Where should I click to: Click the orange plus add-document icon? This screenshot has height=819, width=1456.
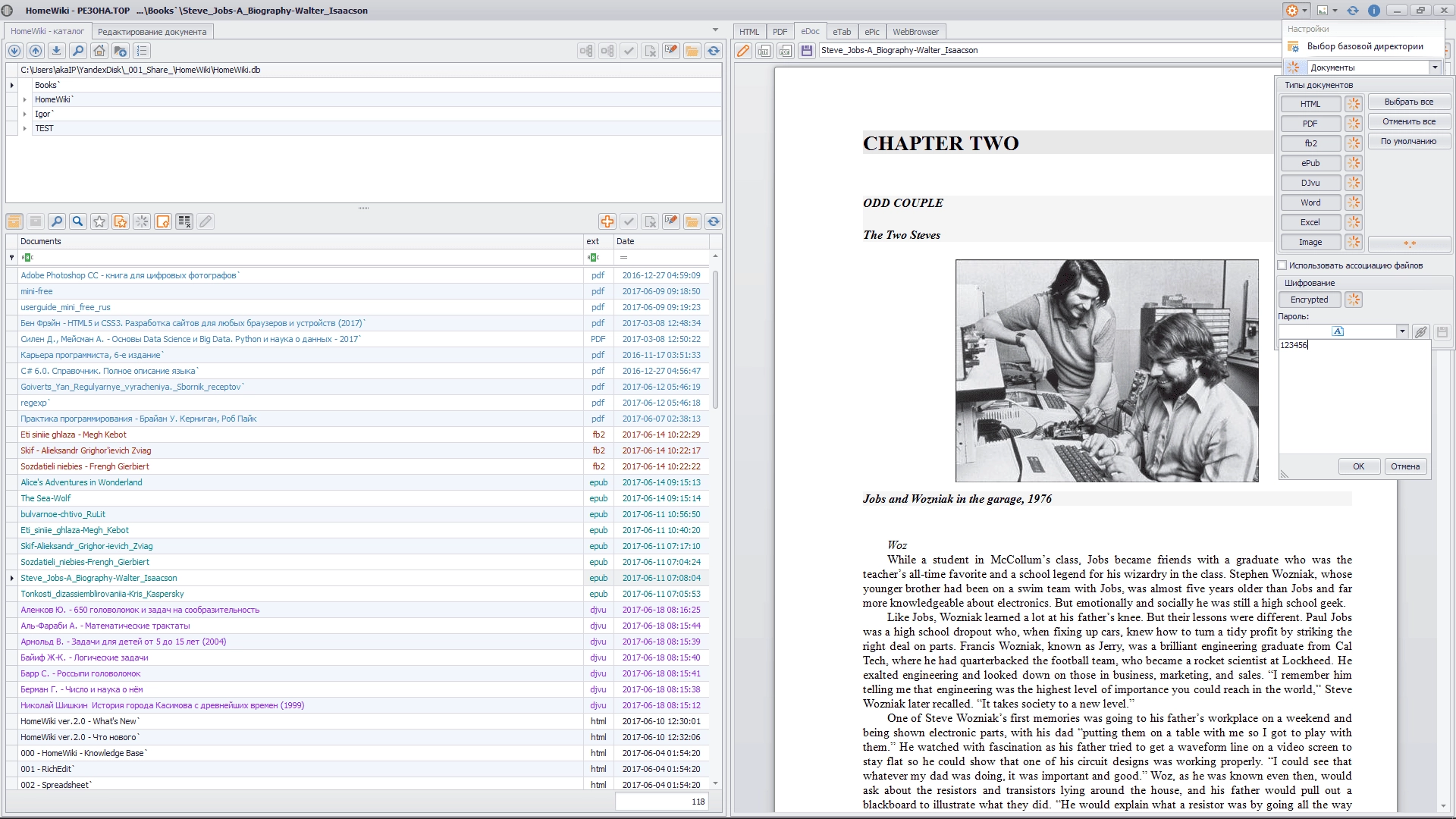[x=607, y=221]
